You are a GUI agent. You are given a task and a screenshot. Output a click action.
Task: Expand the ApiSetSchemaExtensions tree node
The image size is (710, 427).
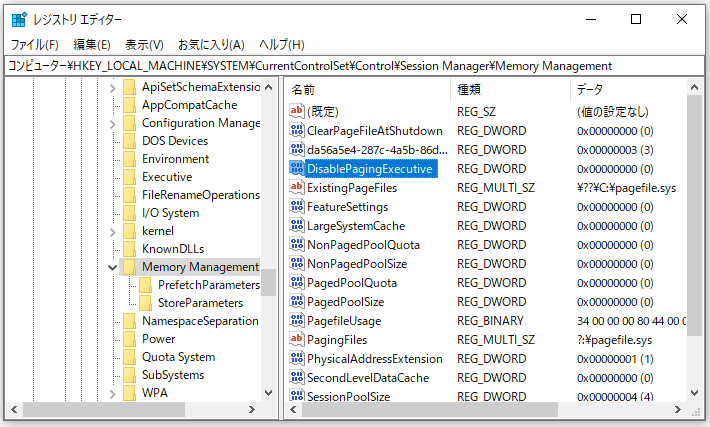click(113, 87)
